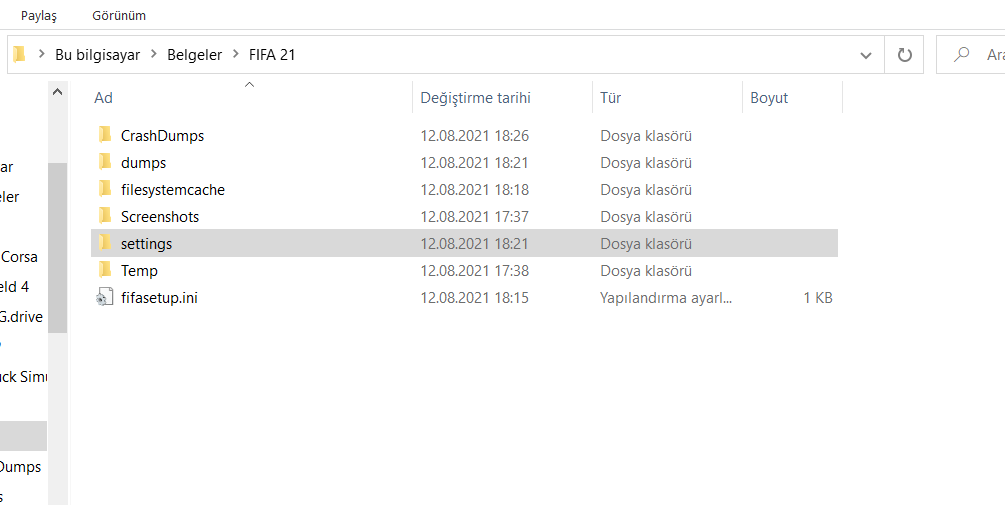Click the CrashDumps folder icon
Viewport: 1005px width, 505px height.
105,135
